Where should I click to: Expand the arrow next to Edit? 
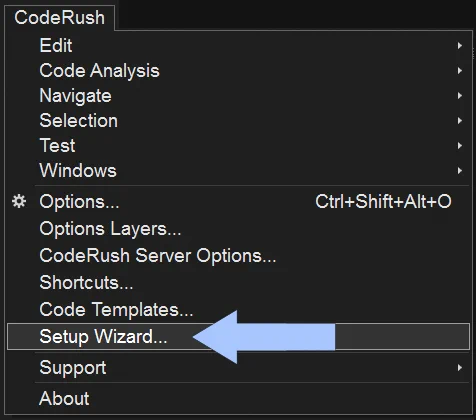(460, 45)
